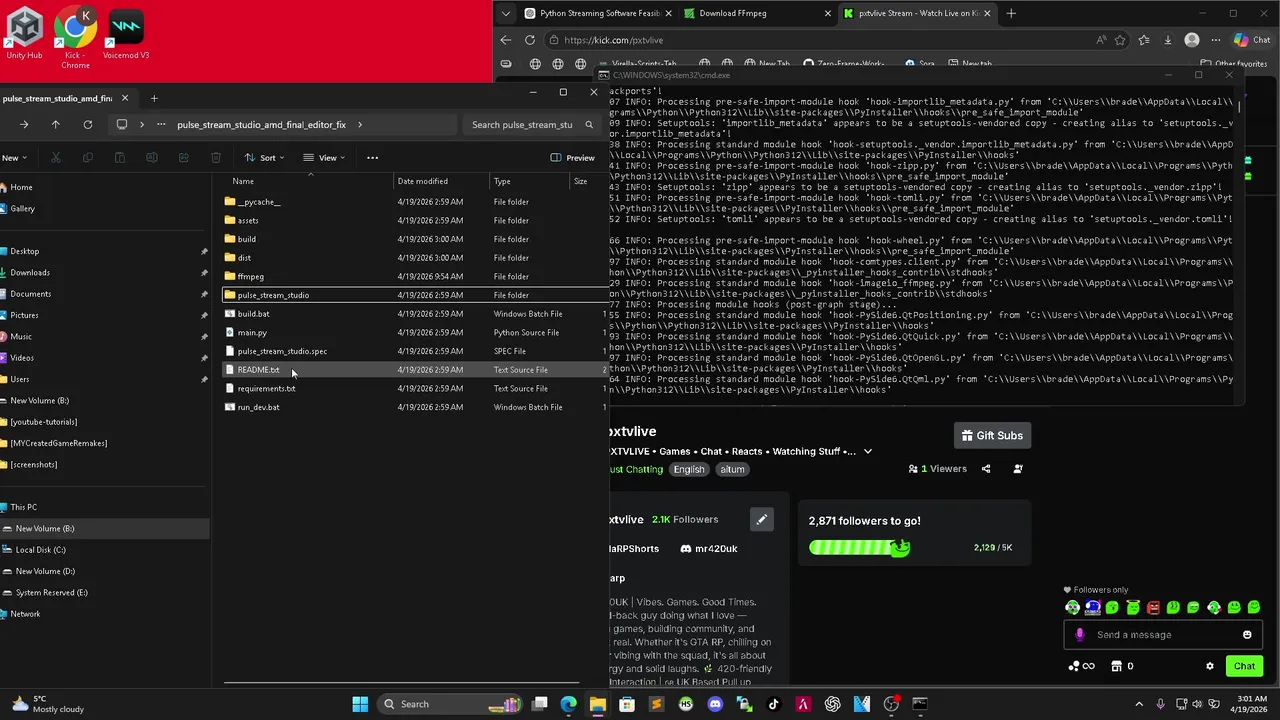
Task: Open the Unity Hub desktop shortcut
Action: click(24, 33)
